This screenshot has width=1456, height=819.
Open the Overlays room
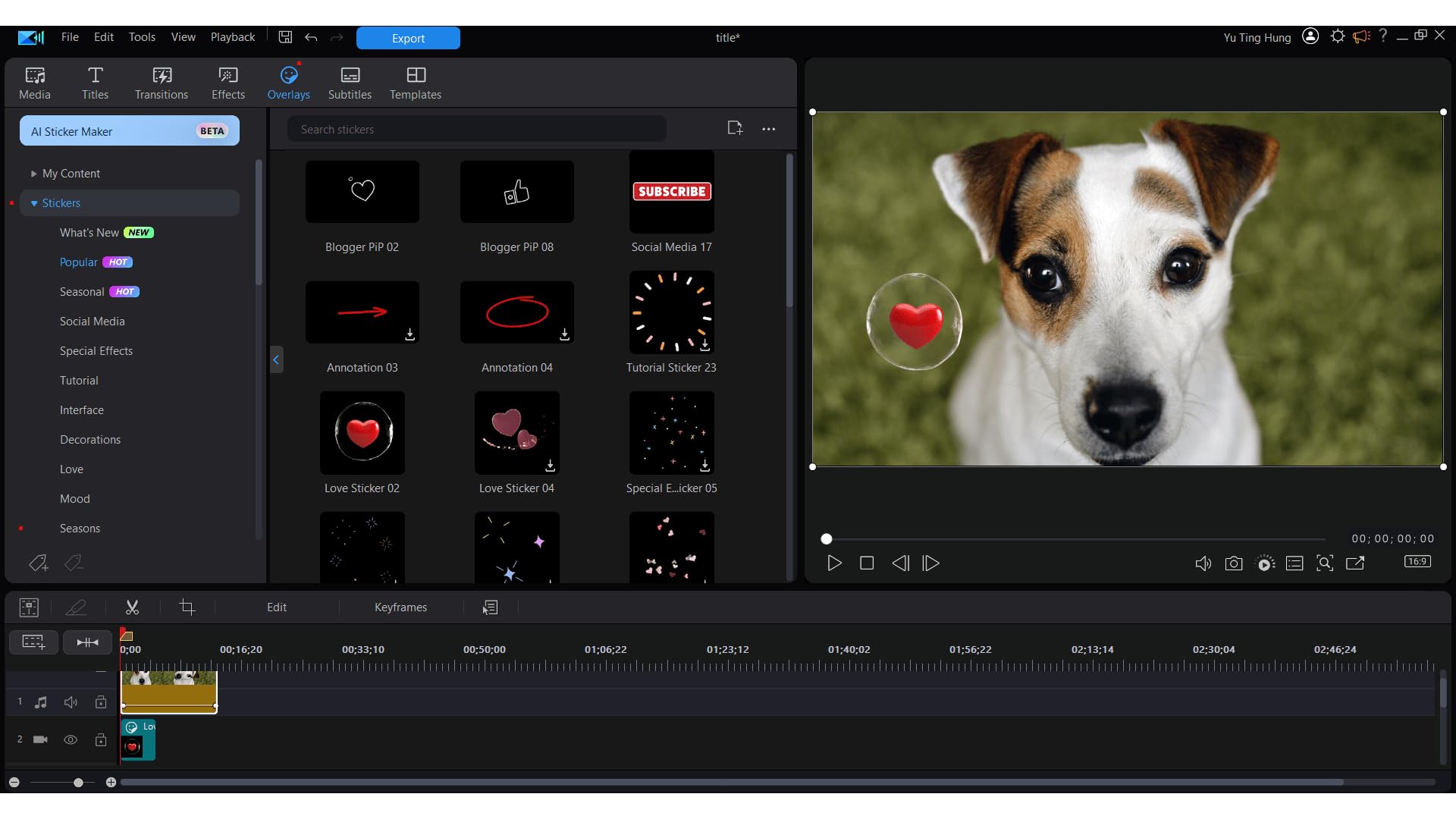[x=288, y=83]
